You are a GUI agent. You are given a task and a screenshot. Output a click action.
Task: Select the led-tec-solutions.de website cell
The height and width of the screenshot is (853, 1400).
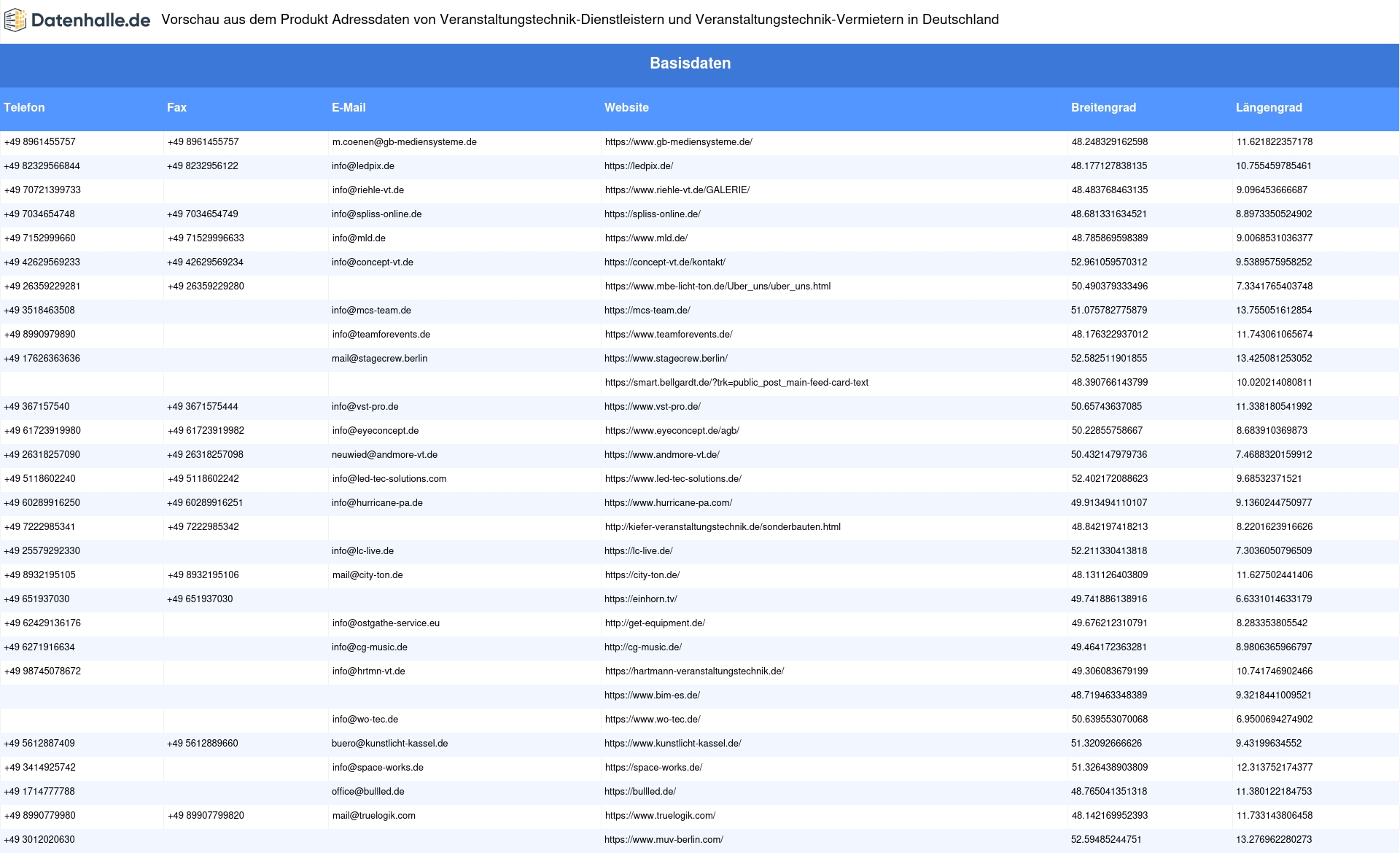(673, 479)
